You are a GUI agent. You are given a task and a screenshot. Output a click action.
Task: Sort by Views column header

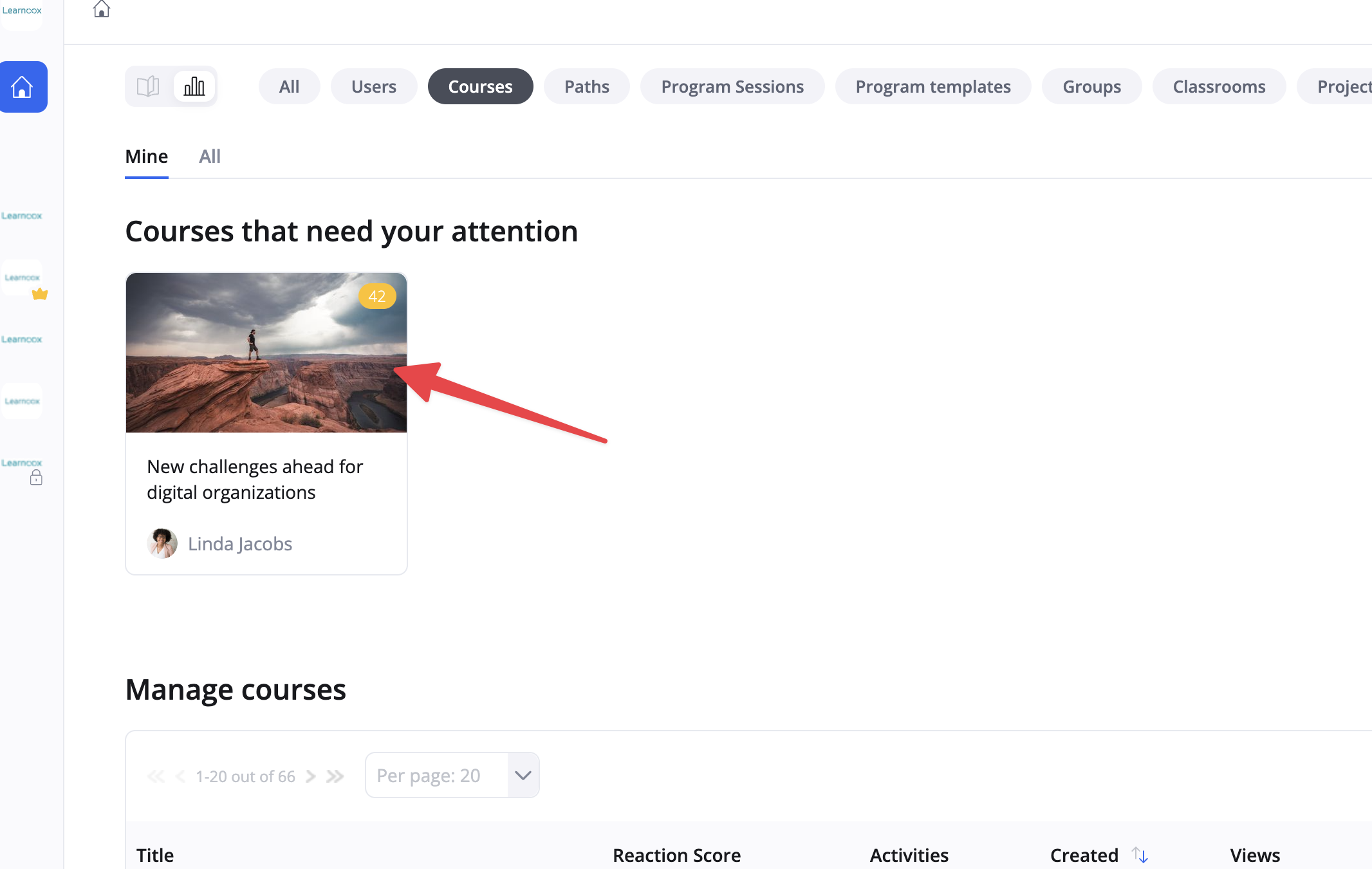(x=1255, y=855)
